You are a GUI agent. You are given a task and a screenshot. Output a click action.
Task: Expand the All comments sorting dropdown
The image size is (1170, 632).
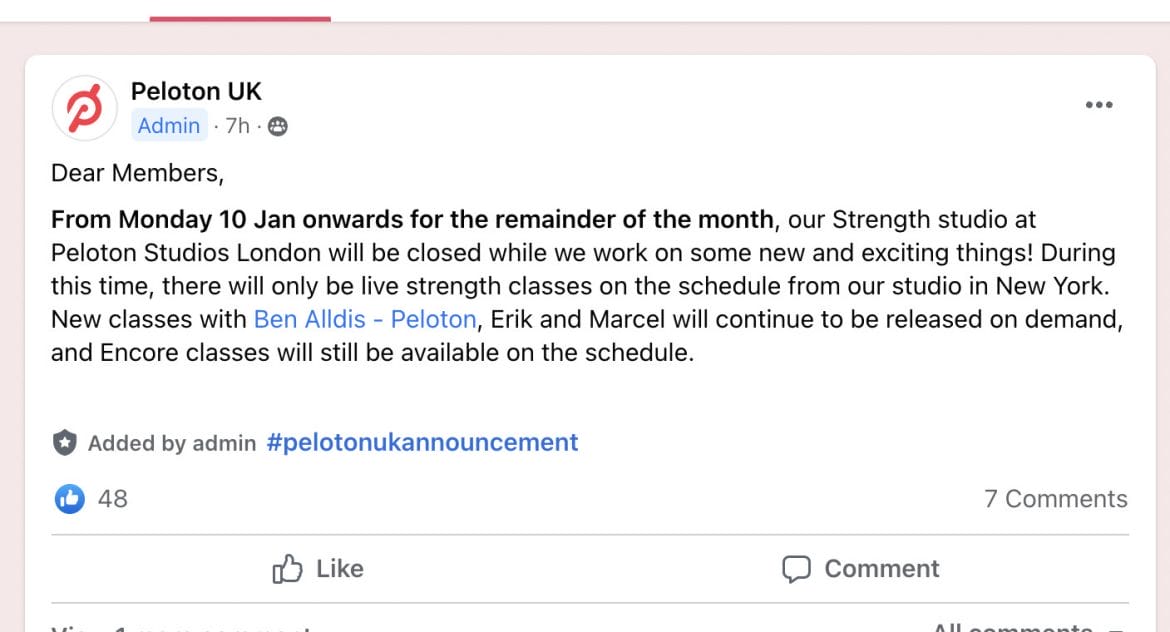tap(1028, 627)
